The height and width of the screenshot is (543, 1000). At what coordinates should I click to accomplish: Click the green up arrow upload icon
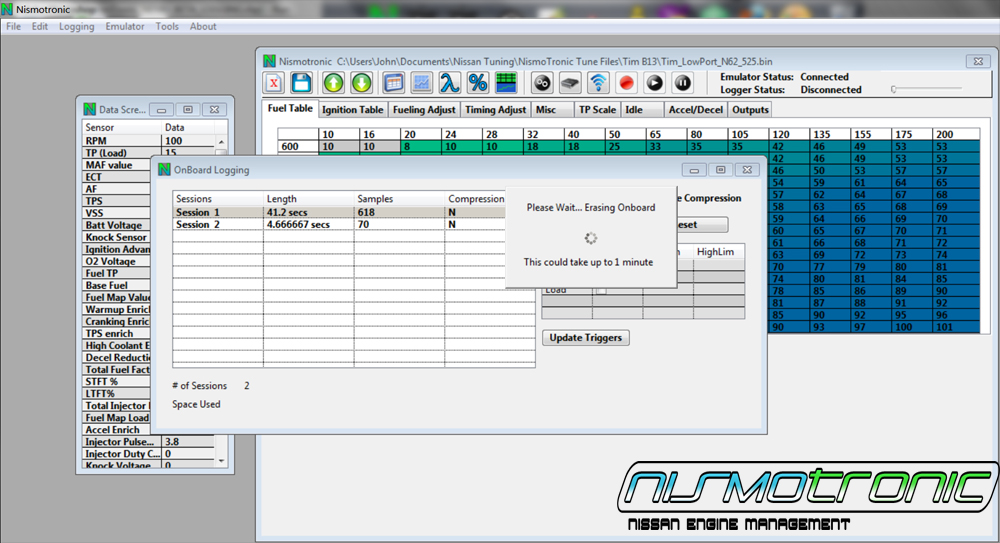point(333,83)
